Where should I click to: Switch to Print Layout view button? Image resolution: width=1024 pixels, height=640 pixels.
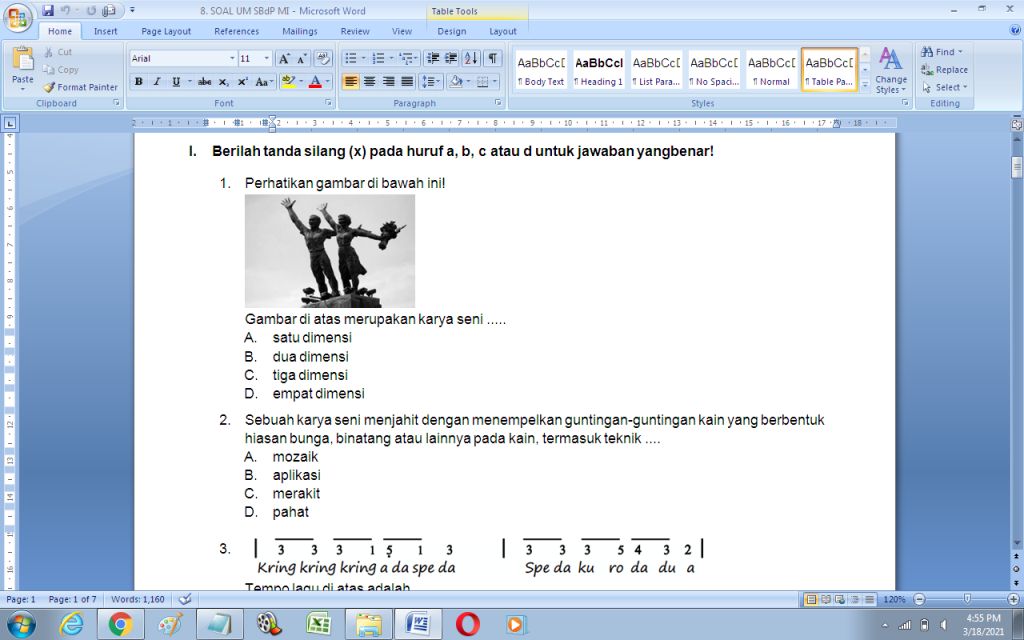(x=811, y=599)
